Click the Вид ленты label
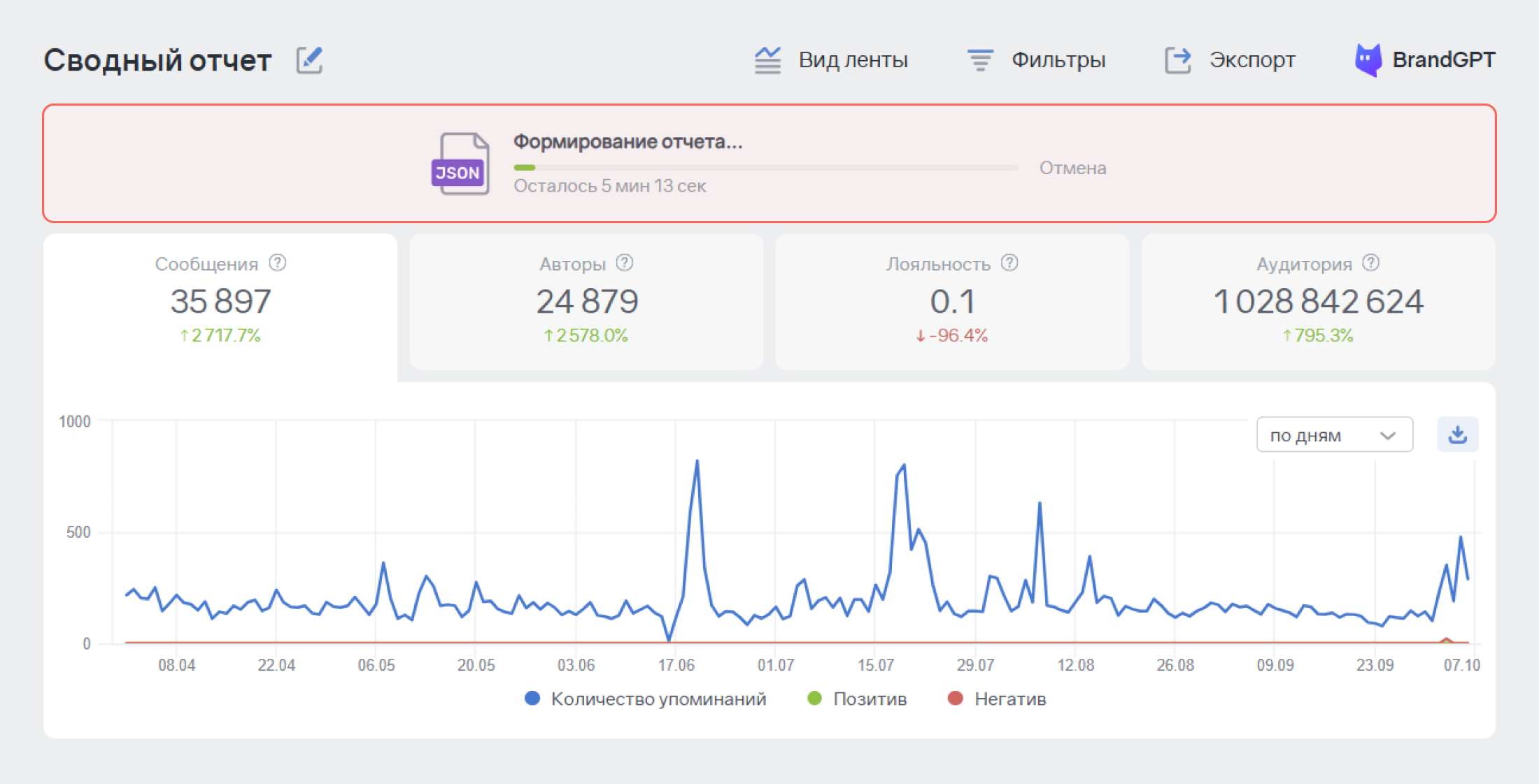Image resolution: width=1539 pixels, height=784 pixels. (x=853, y=60)
